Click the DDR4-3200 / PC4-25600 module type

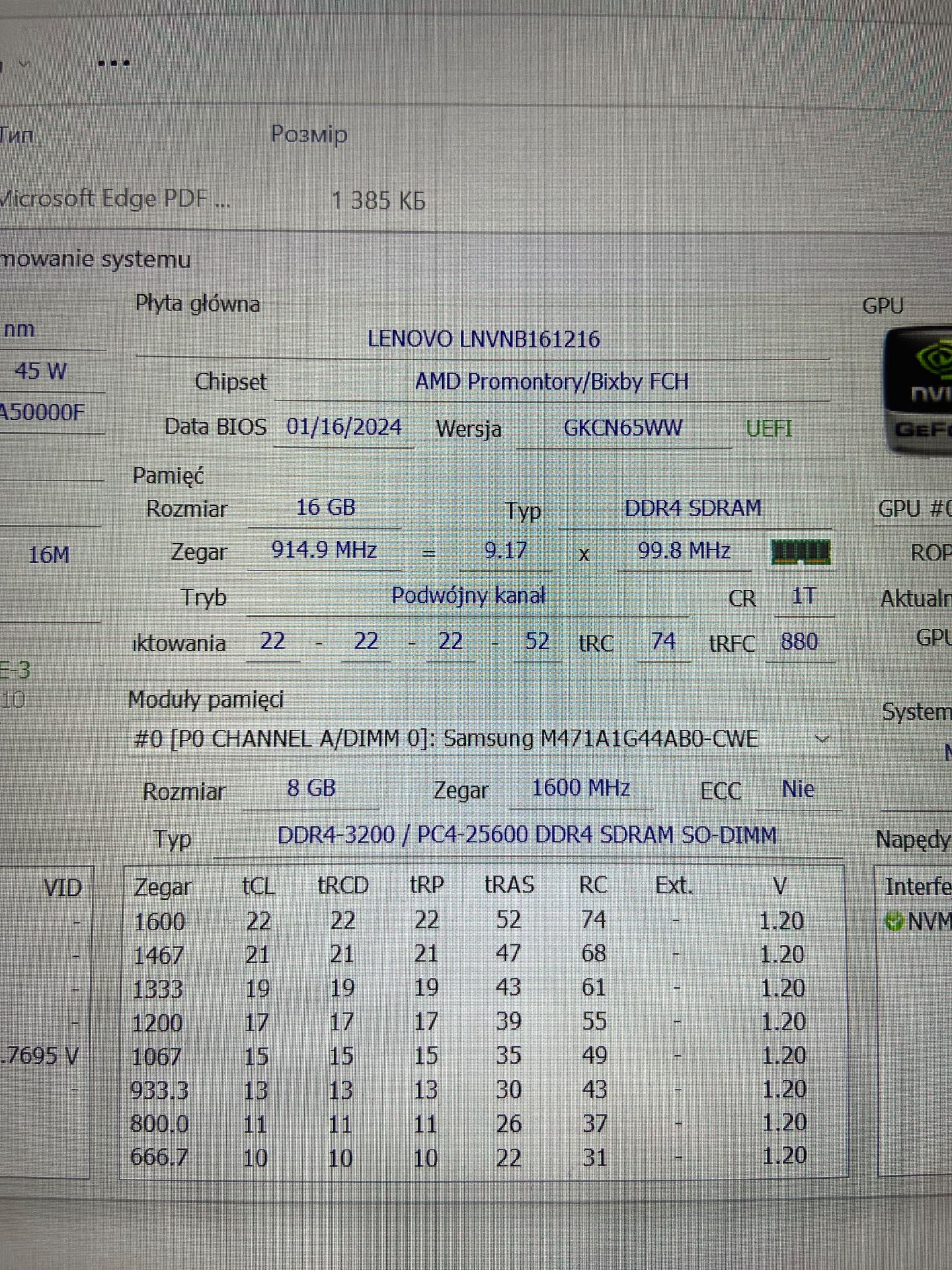point(527,835)
